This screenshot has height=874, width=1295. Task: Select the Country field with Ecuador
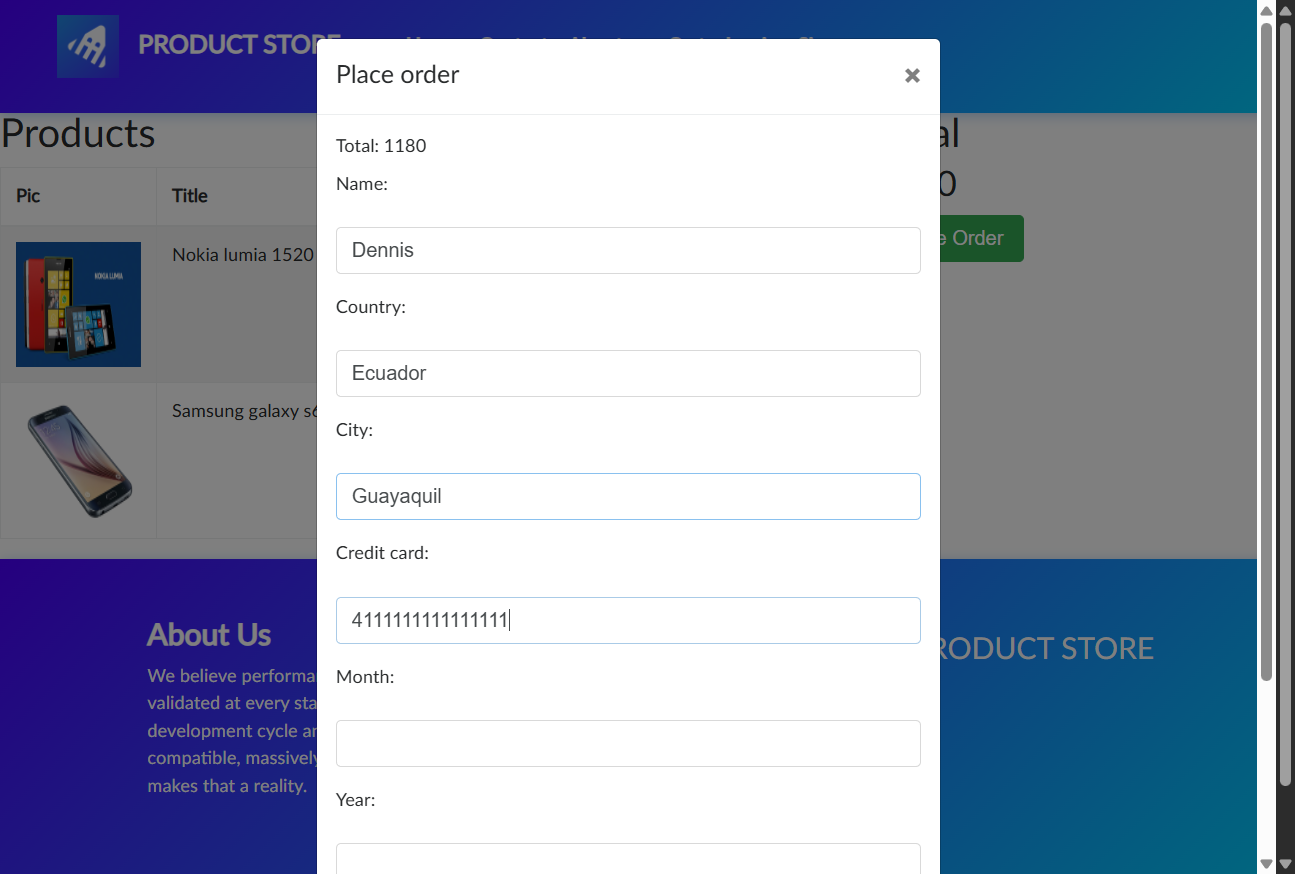pyautogui.click(x=628, y=373)
